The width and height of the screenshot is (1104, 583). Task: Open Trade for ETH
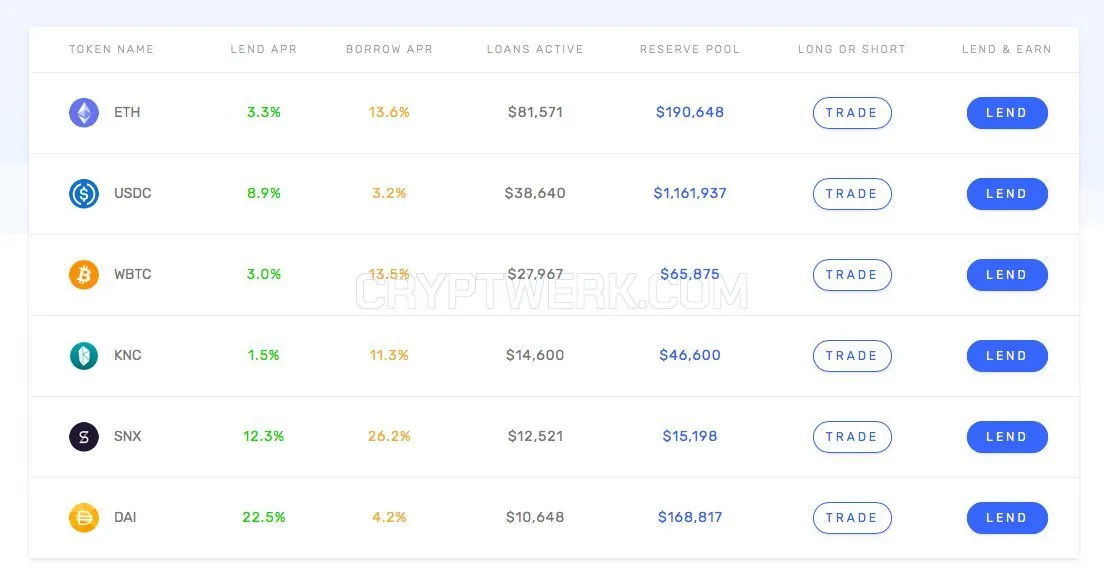tap(852, 113)
